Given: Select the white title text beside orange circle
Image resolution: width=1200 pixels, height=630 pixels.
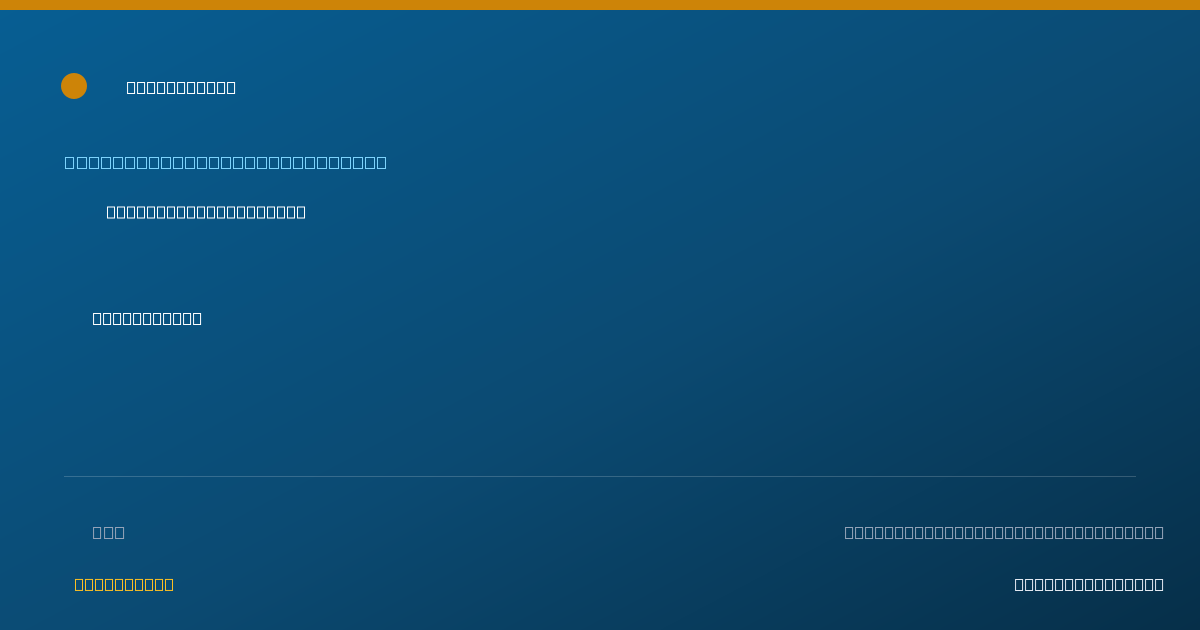Looking at the screenshot, I should point(181,88).
